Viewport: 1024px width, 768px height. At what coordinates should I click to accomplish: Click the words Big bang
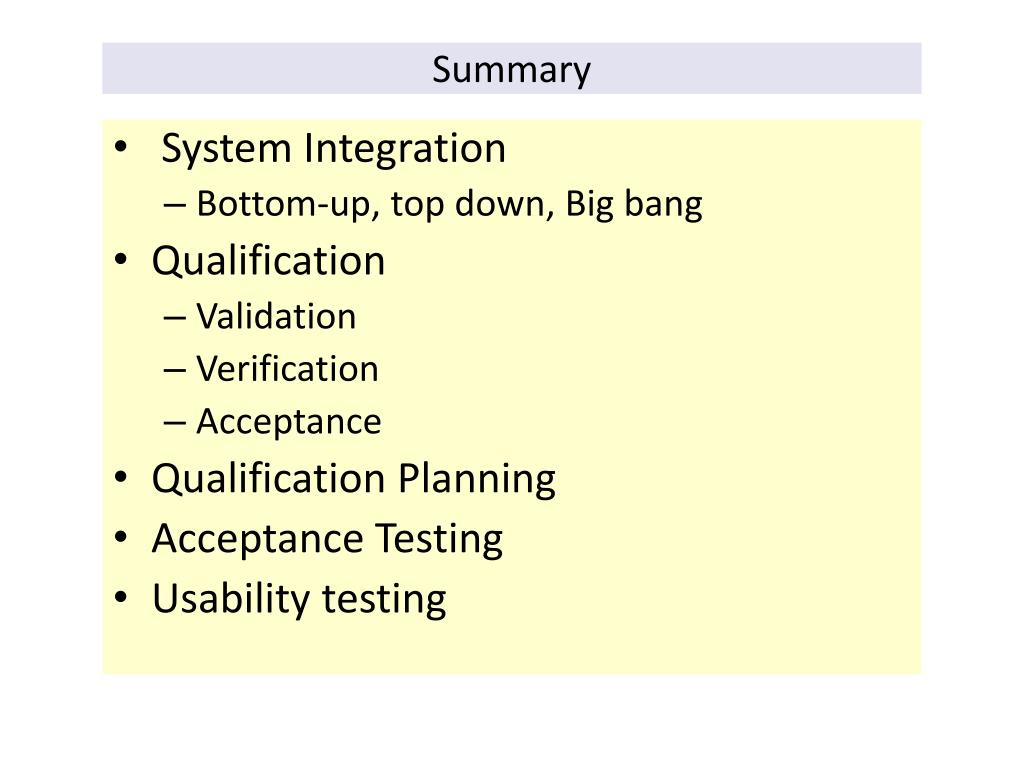pos(634,204)
